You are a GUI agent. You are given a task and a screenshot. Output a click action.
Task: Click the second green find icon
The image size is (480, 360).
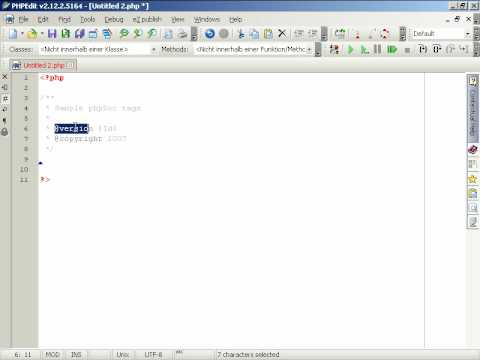tap(138, 34)
